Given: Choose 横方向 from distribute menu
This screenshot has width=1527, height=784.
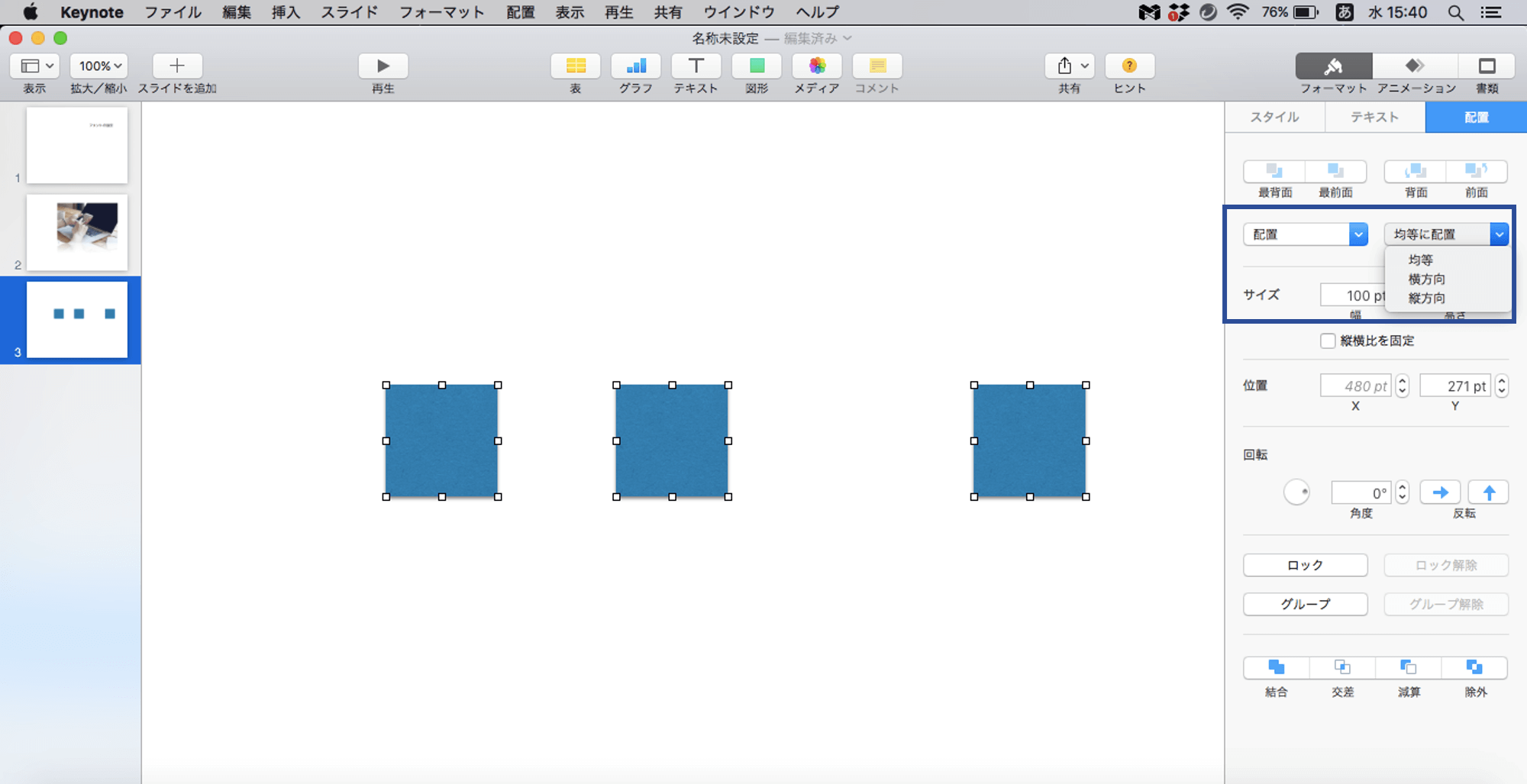Looking at the screenshot, I should tap(1427, 279).
